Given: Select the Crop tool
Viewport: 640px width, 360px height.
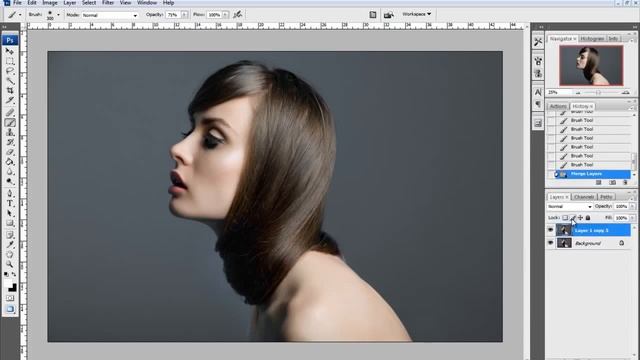Looking at the screenshot, I should pos(10,91).
